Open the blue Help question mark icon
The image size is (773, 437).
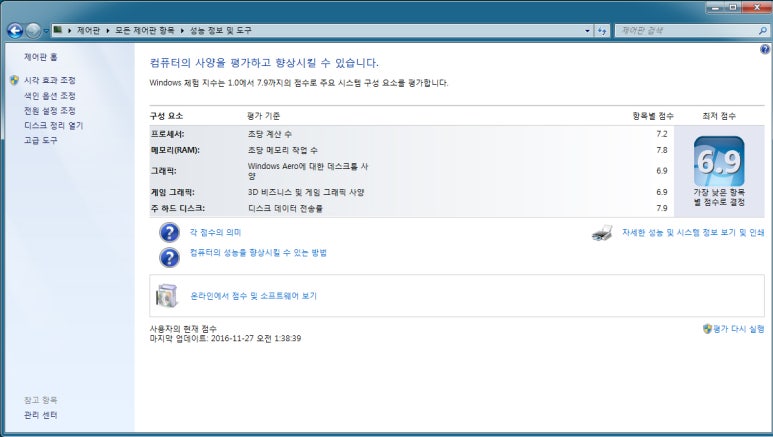coord(765,49)
